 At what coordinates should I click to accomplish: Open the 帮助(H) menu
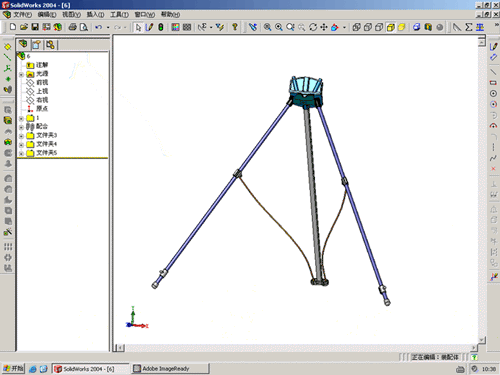170,14
